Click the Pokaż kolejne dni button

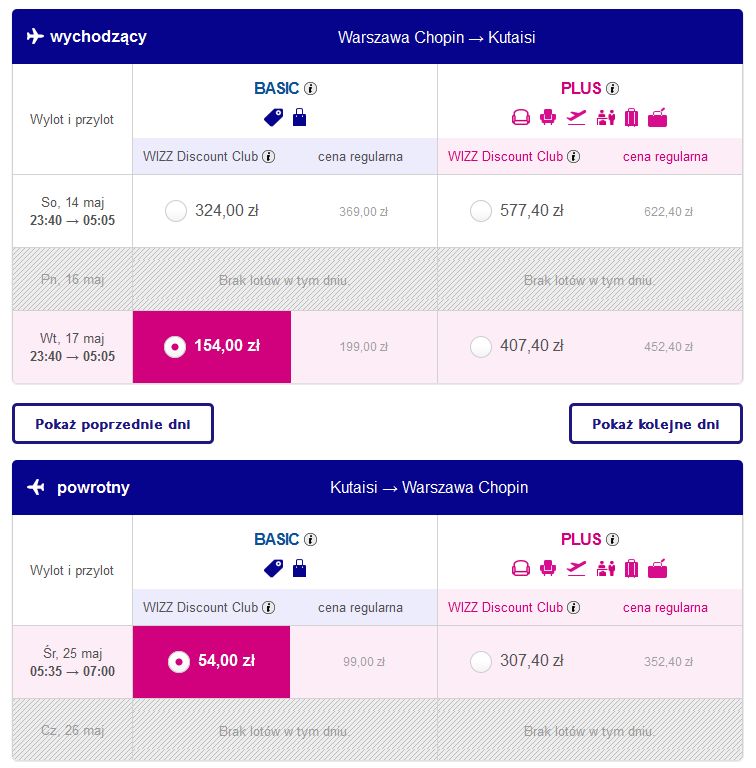(x=656, y=424)
